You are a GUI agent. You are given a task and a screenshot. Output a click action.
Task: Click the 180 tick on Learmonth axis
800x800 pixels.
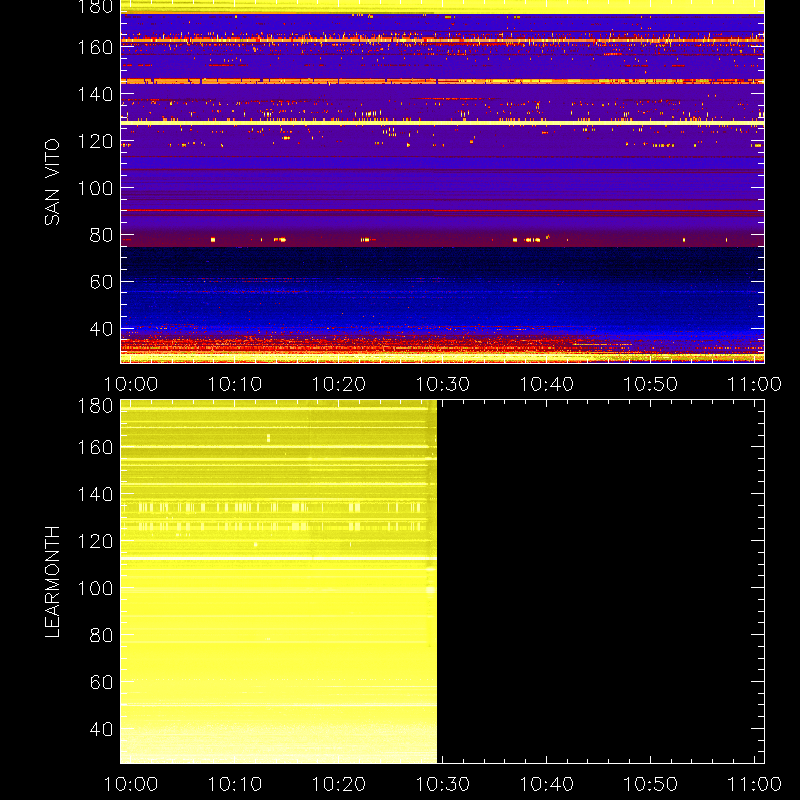(95, 406)
